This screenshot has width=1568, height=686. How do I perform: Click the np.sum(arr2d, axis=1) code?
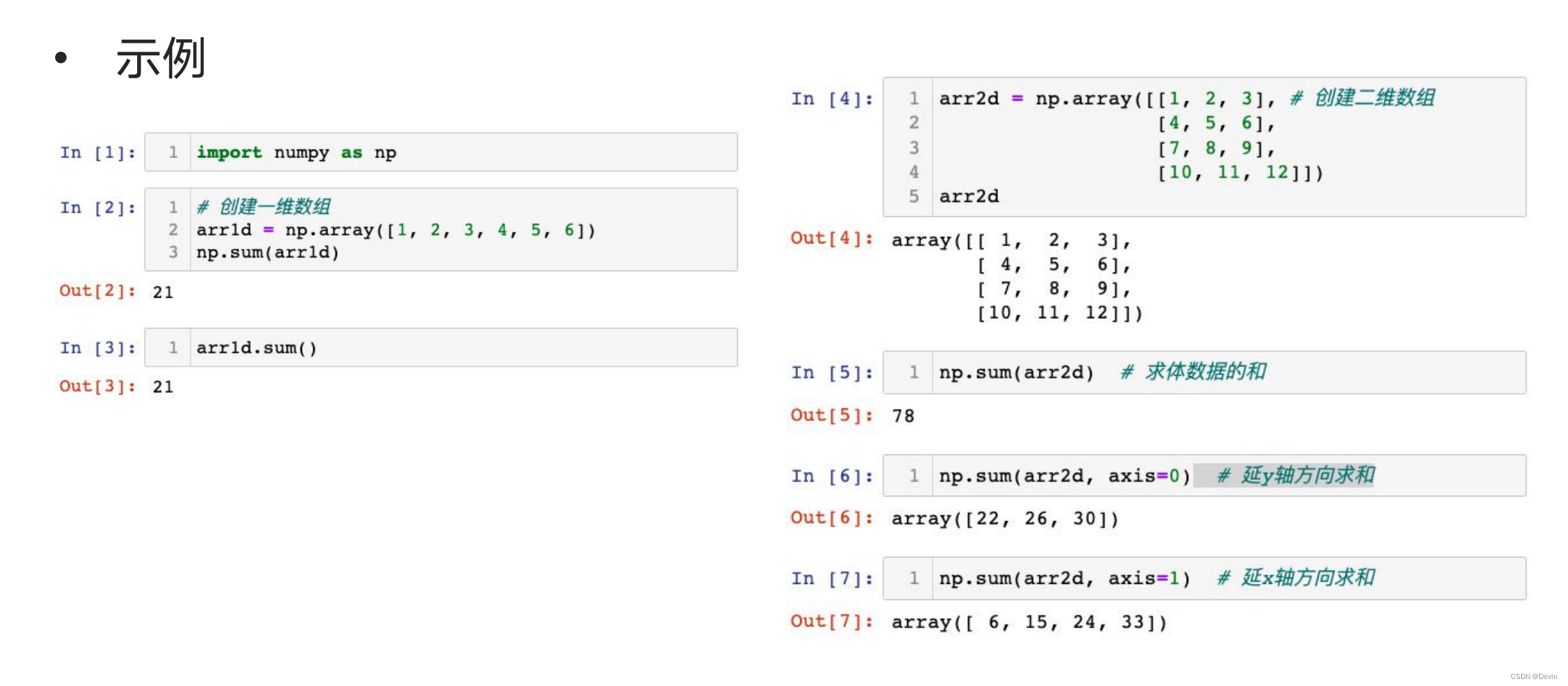point(1064,579)
